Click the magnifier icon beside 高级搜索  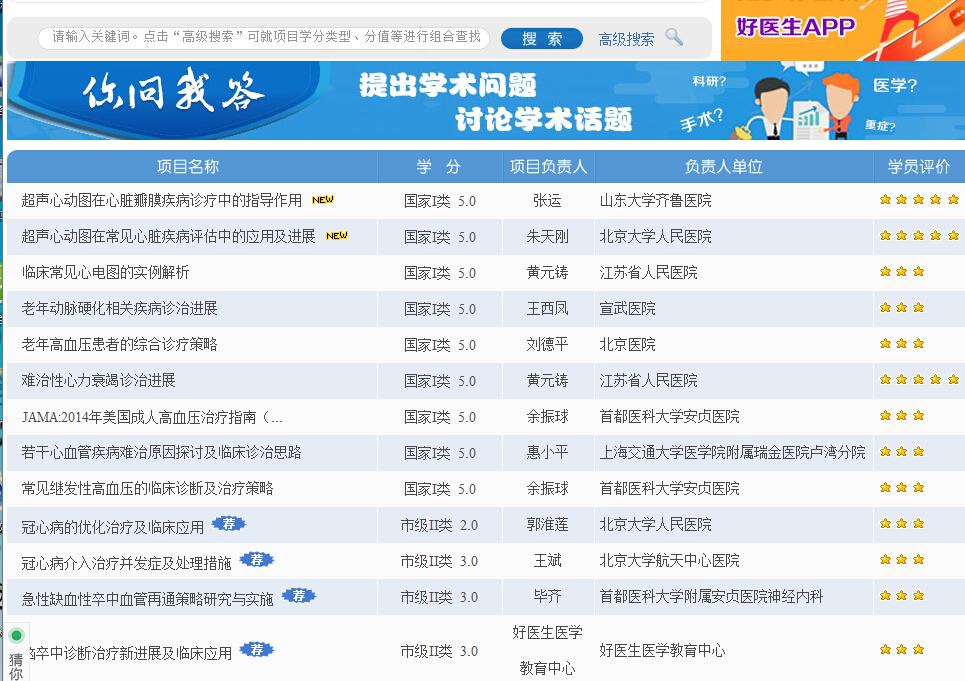click(x=674, y=38)
